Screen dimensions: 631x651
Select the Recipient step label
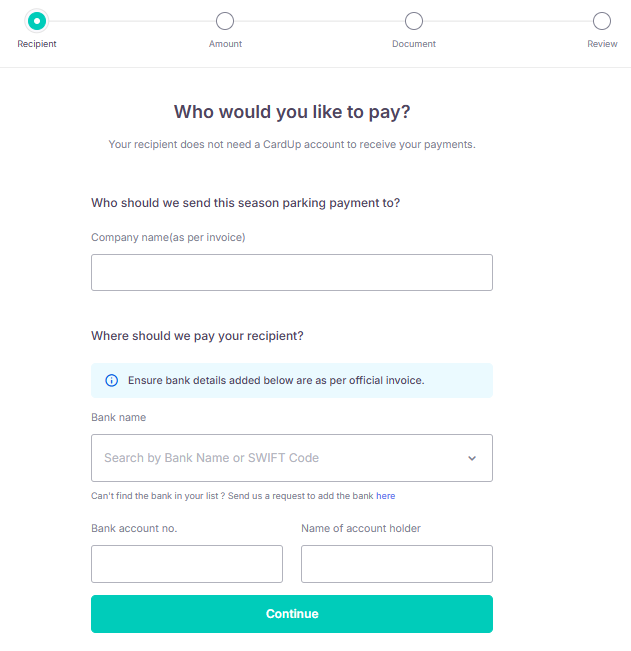click(x=37, y=44)
